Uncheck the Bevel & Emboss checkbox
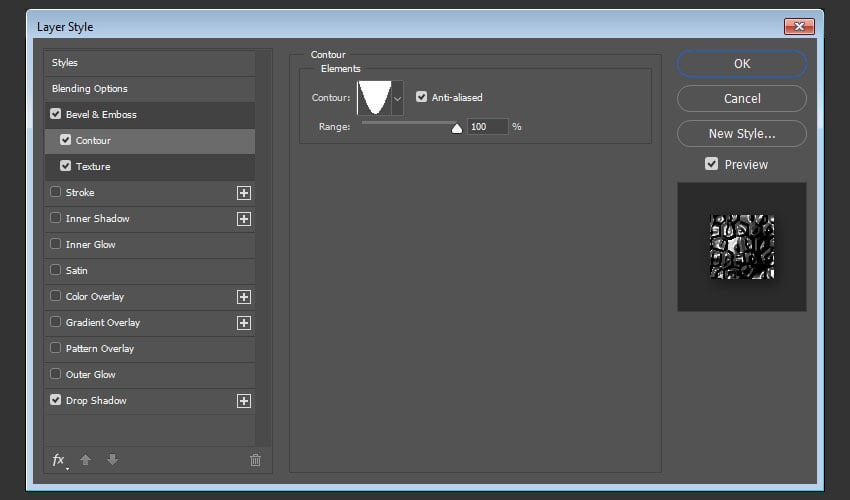This screenshot has width=850, height=500. pyautogui.click(x=55, y=114)
